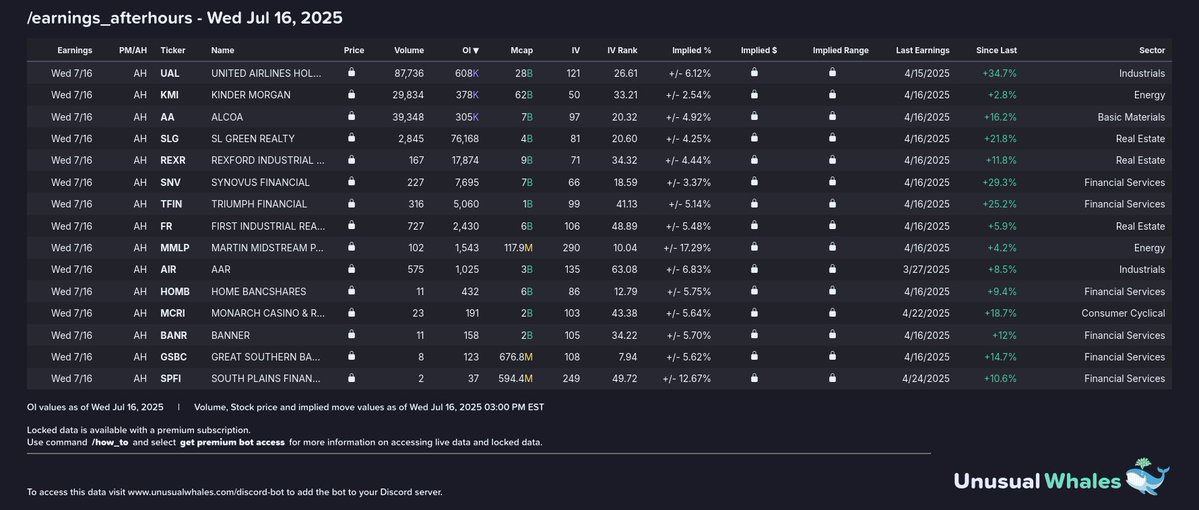Click the Implied Range lock icon for BANR
This screenshot has width=1199, height=510.
coord(832,334)
